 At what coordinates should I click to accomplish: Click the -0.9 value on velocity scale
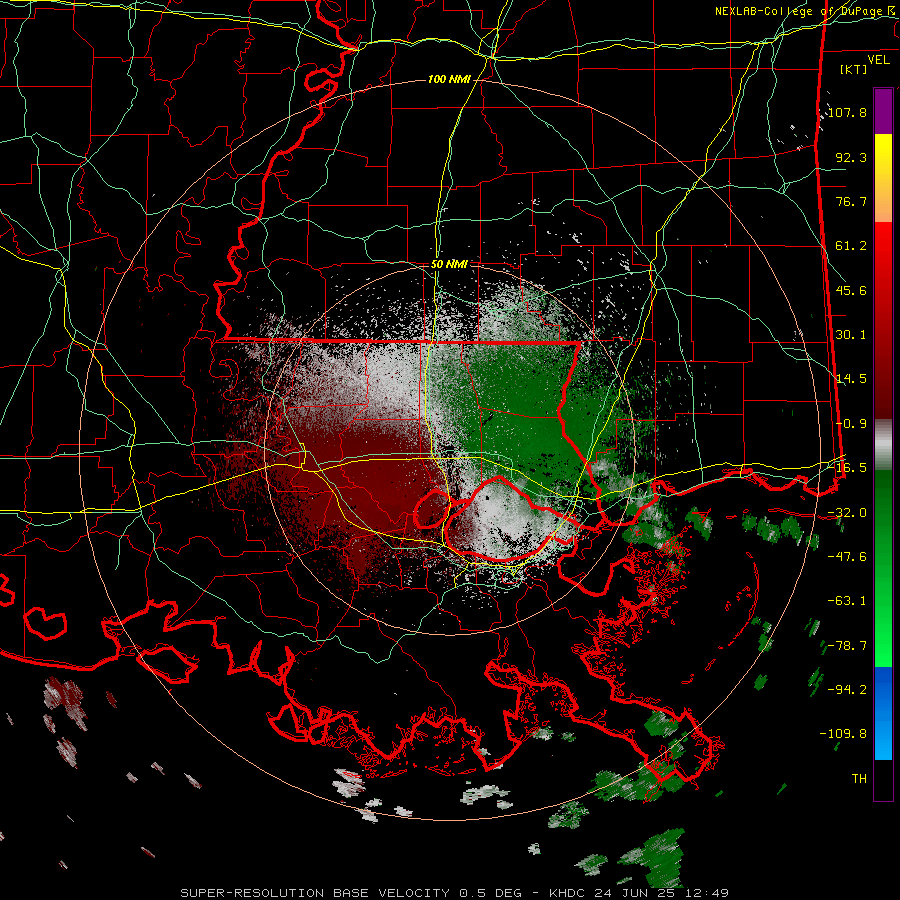coord(851,424)
